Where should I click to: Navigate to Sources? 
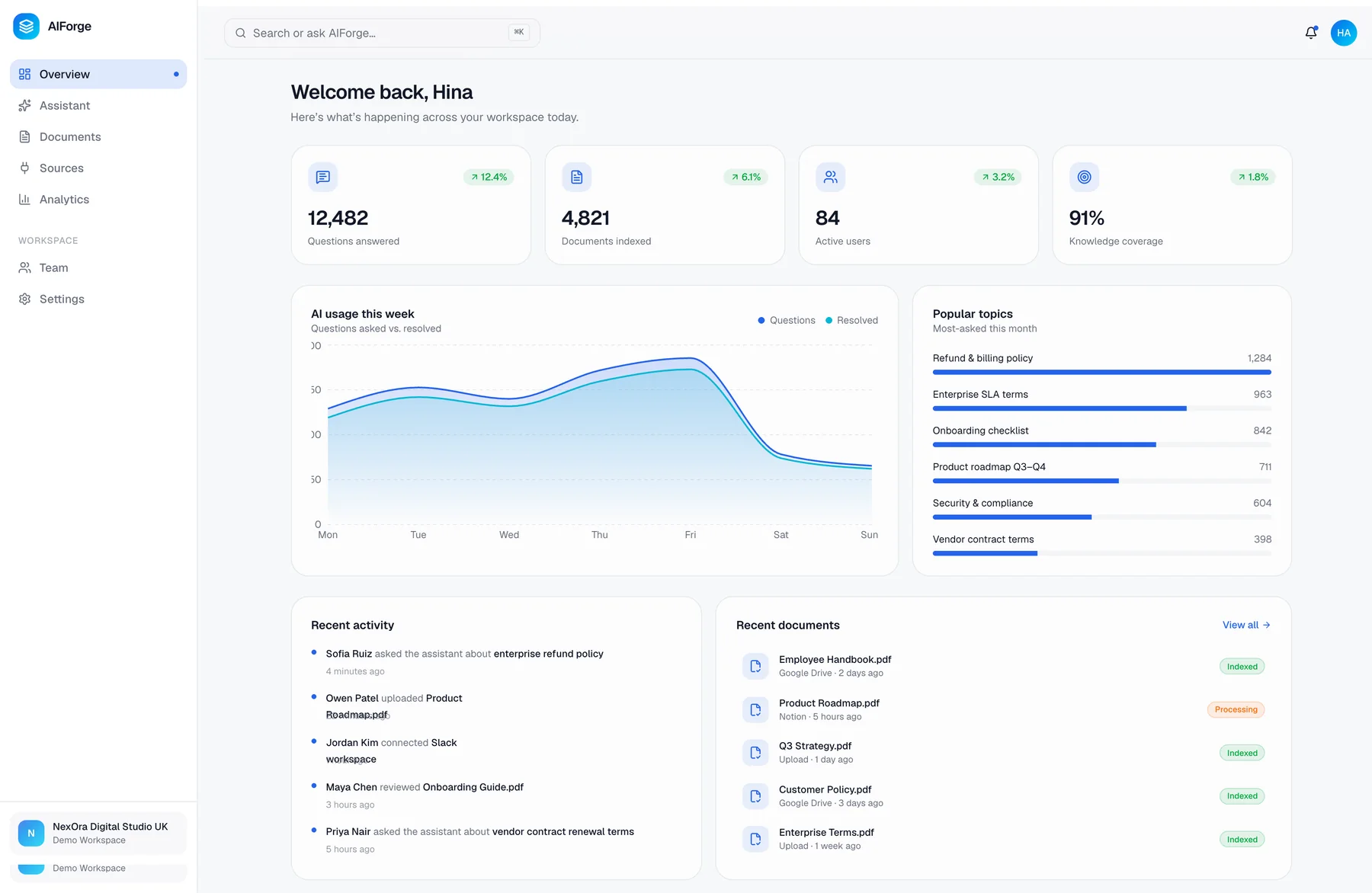tap(98, 168)
